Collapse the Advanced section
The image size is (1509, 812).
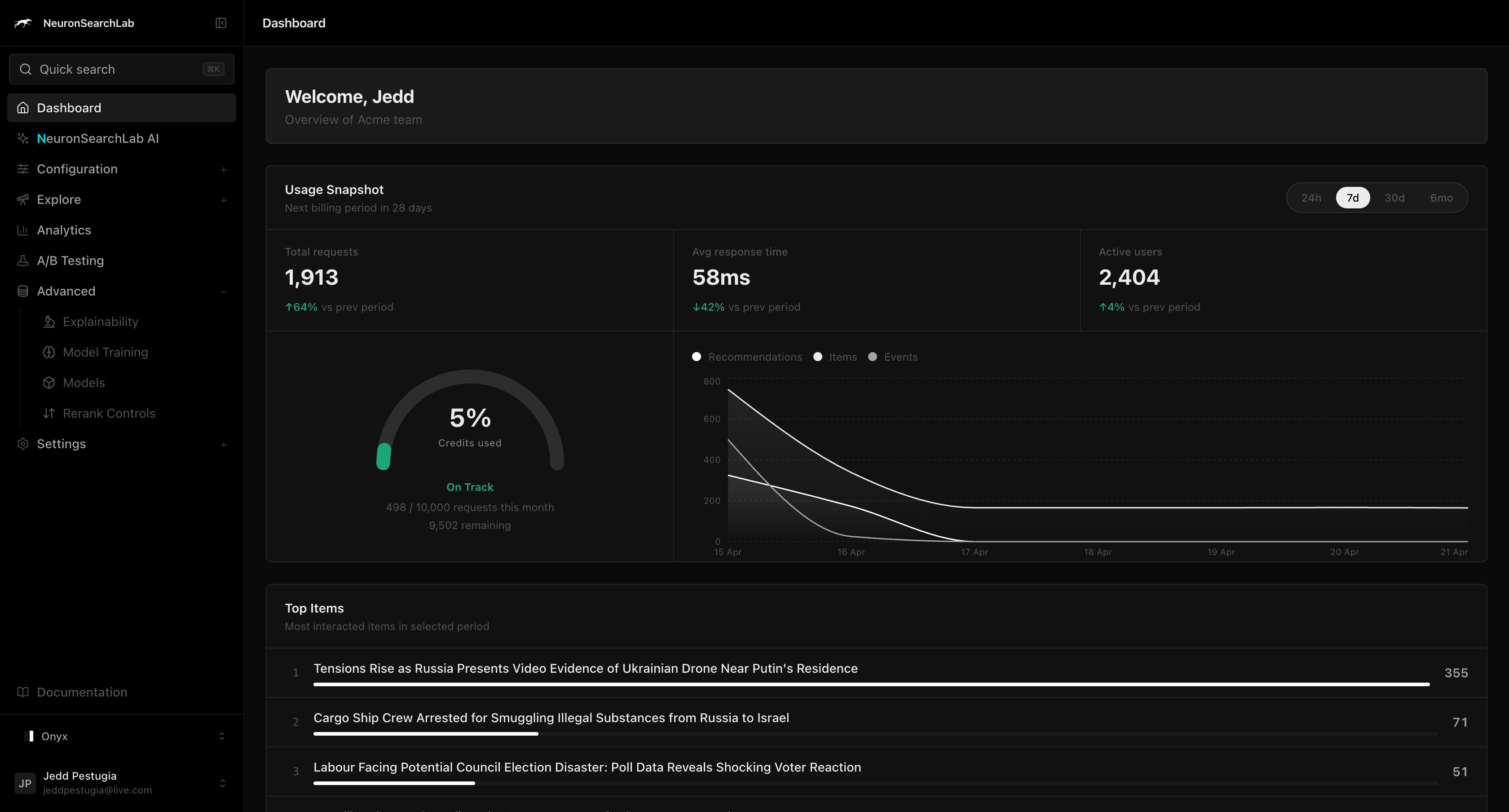click(225, 291)
